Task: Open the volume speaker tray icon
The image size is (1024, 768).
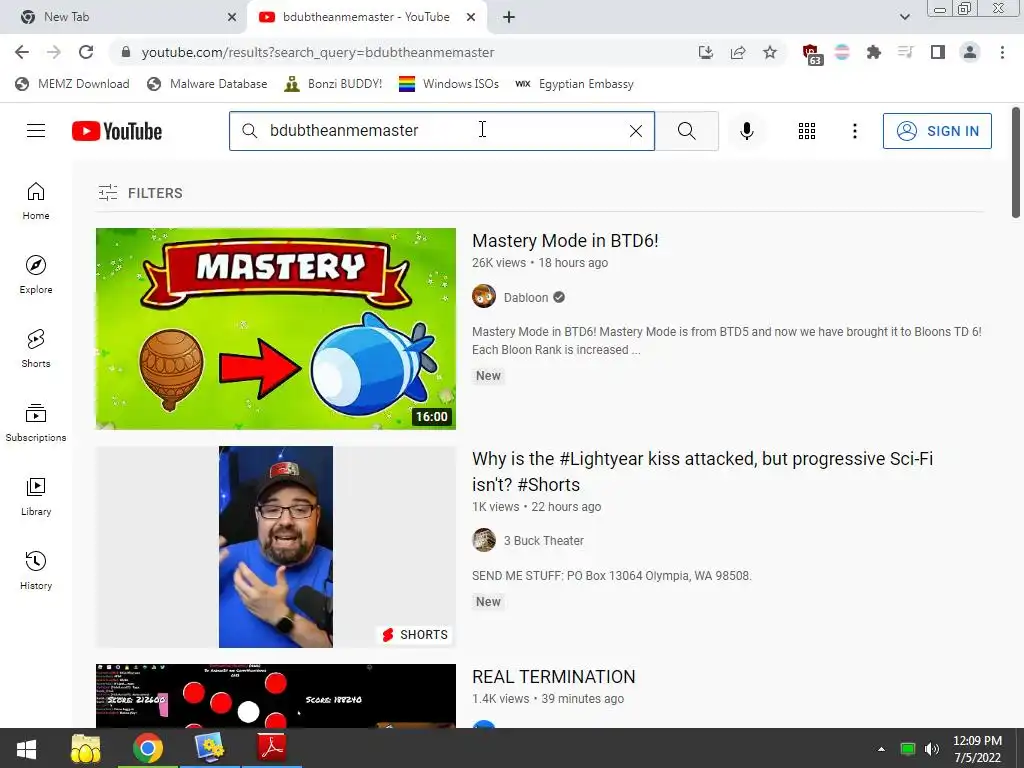Action: [x=932, y=749]
